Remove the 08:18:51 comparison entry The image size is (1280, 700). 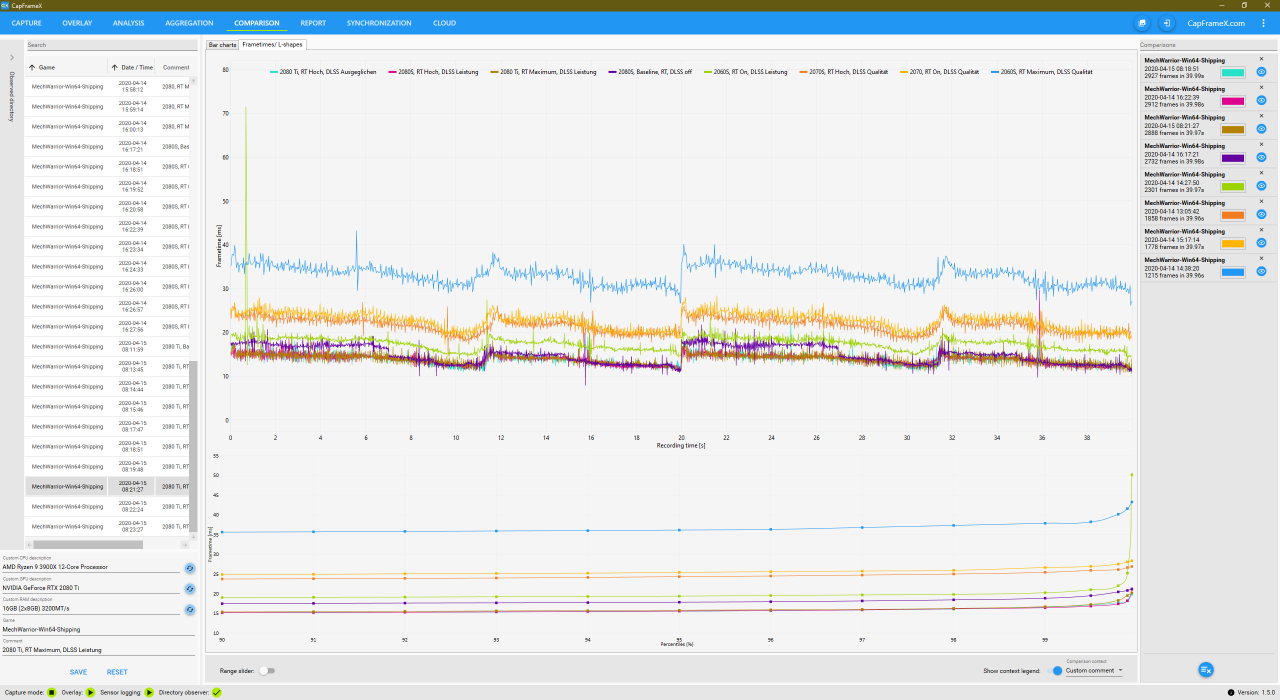tap(1261, 59)
